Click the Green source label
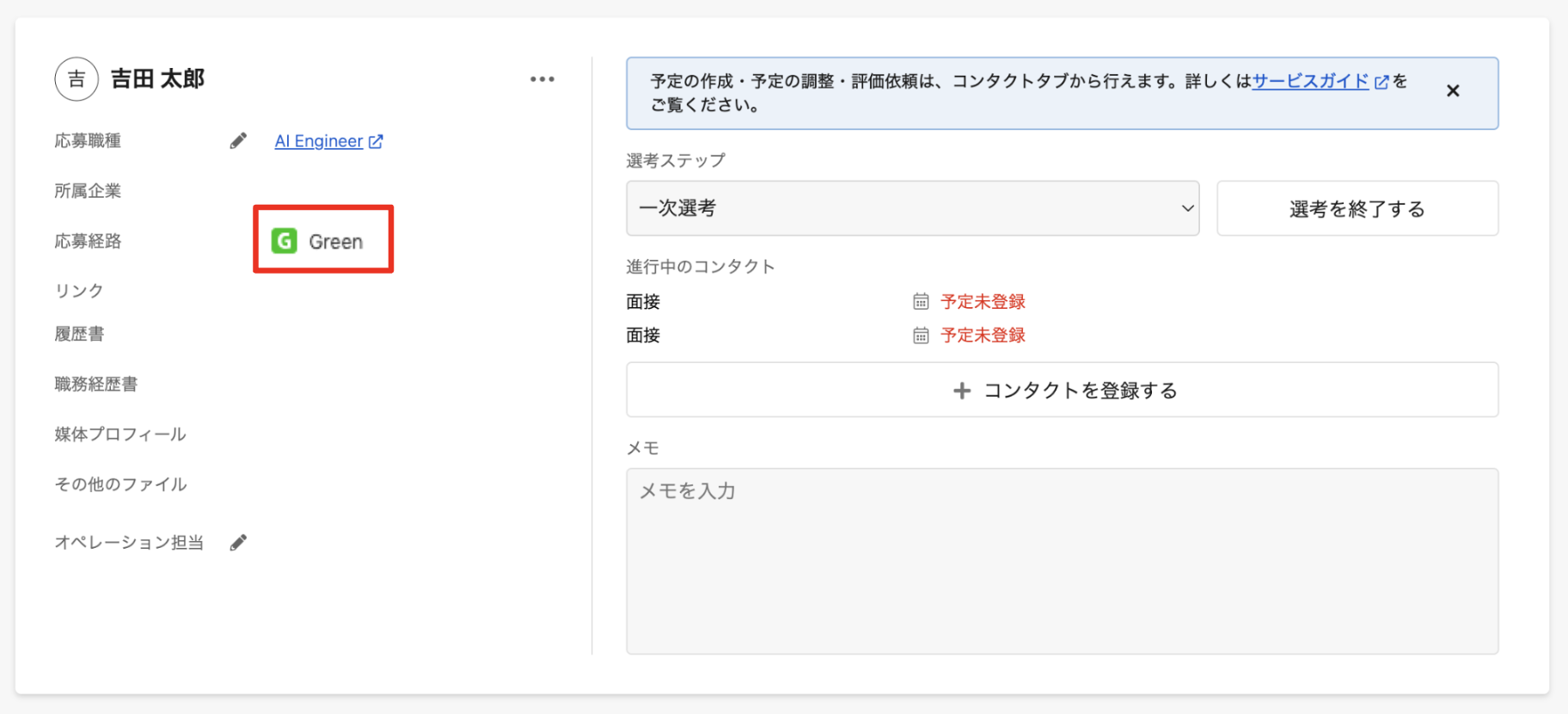1568x714 pixels. [336, 242]
